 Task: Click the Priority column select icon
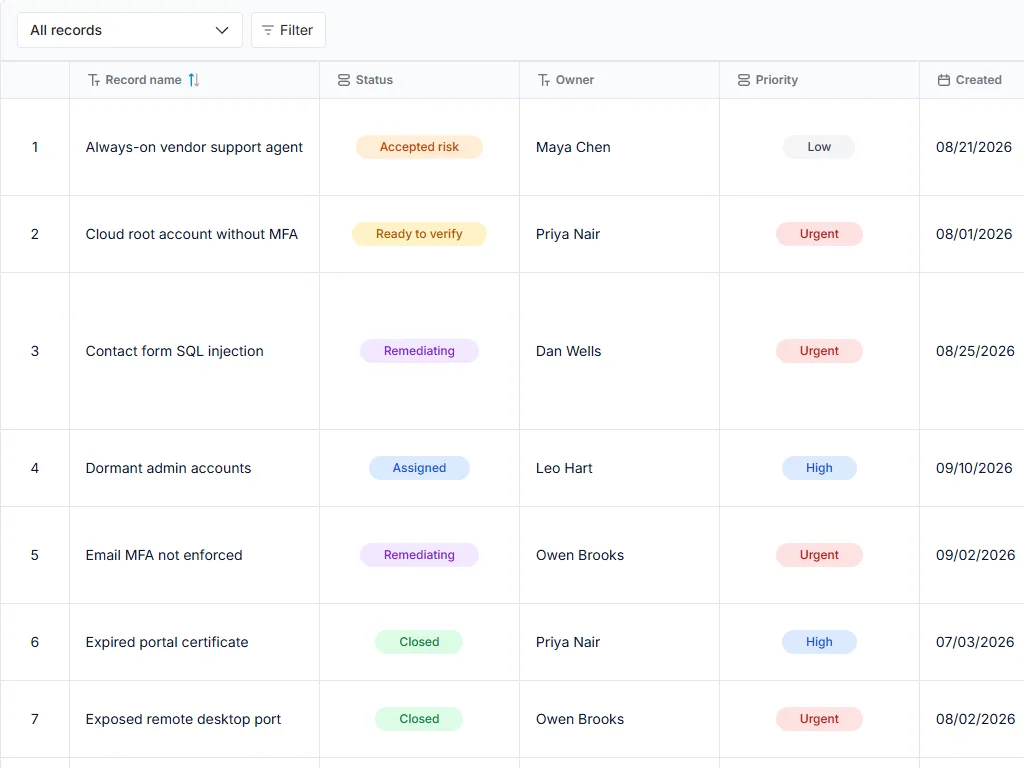coord(744,80)
